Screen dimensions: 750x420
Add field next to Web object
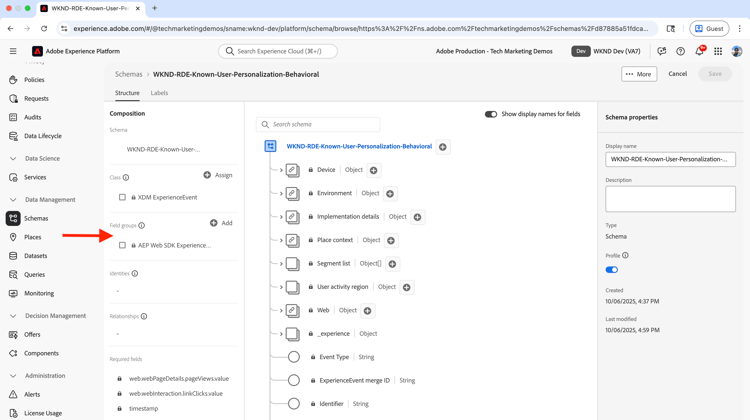[367, 311]
